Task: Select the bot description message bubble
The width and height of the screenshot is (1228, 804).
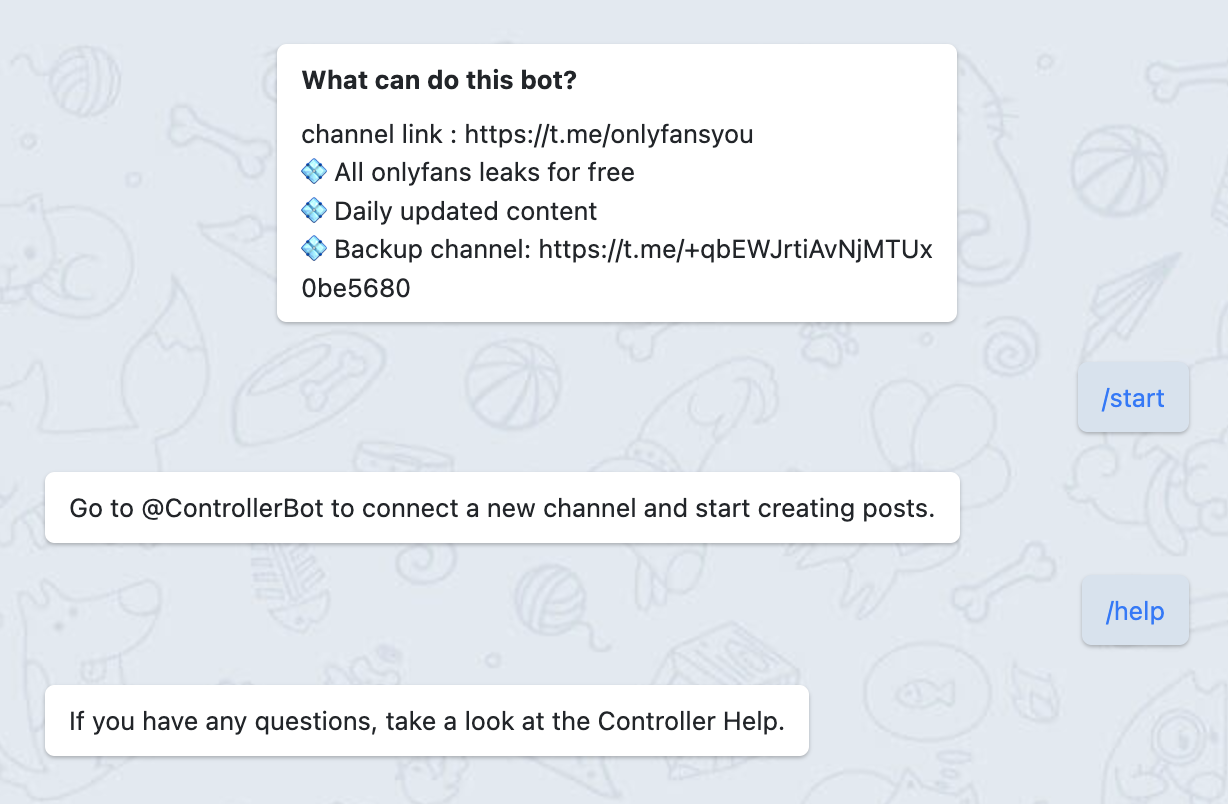Action: pos(617,182)
